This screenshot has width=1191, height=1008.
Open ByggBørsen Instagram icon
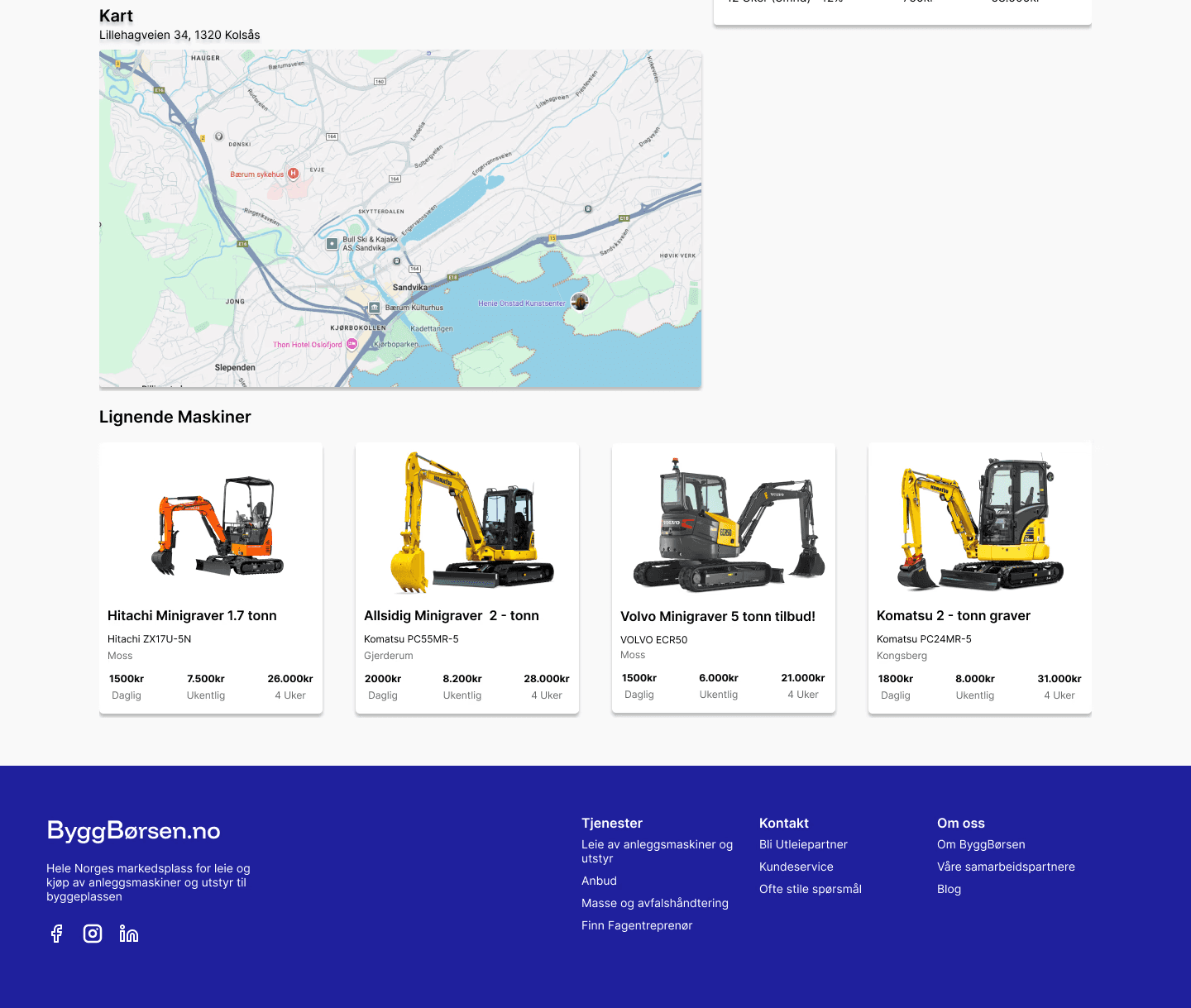93,934
